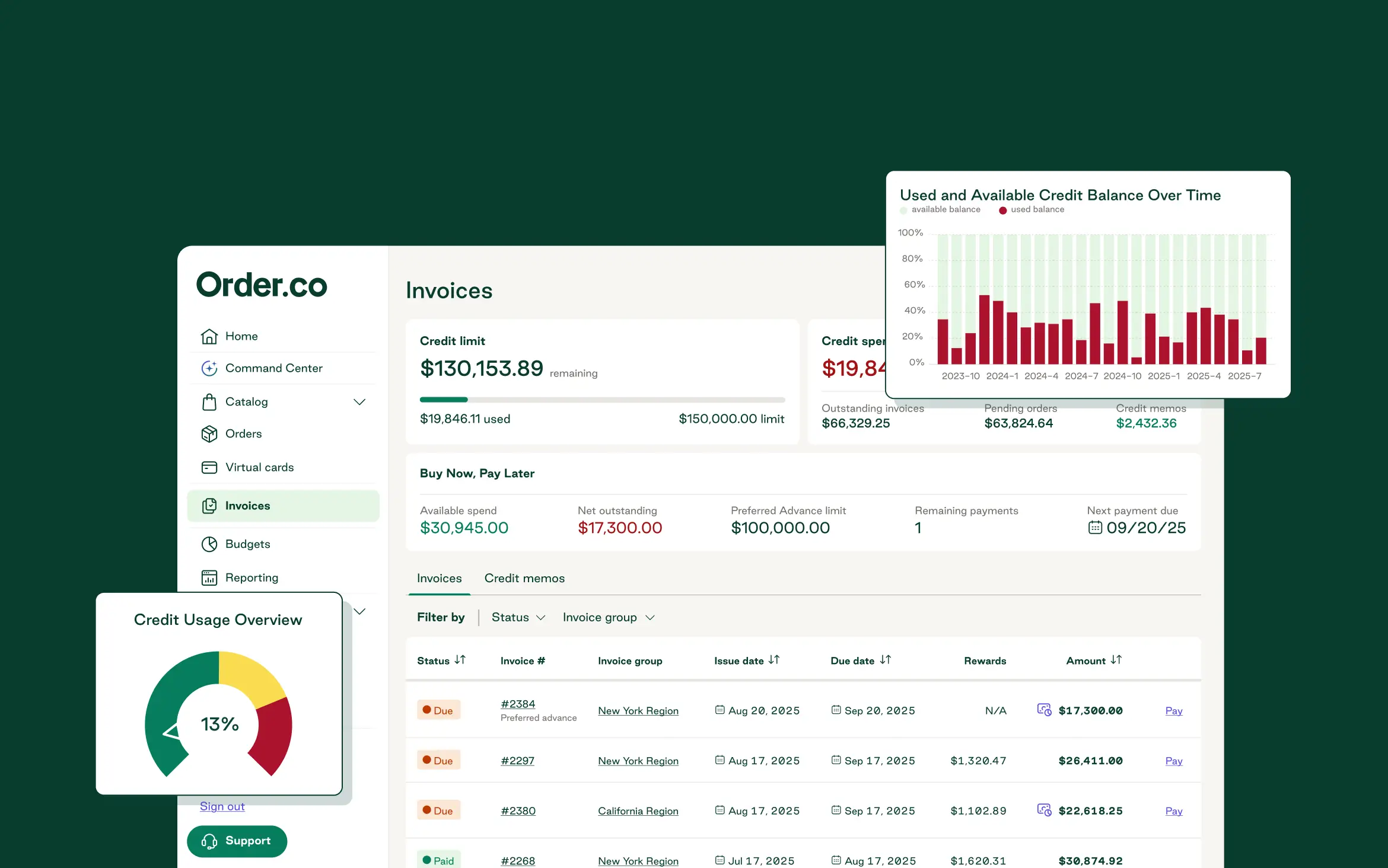Open the Home icon in sidebar
The height and width of the screenshot is (868, 1388).
click(209, 336)
